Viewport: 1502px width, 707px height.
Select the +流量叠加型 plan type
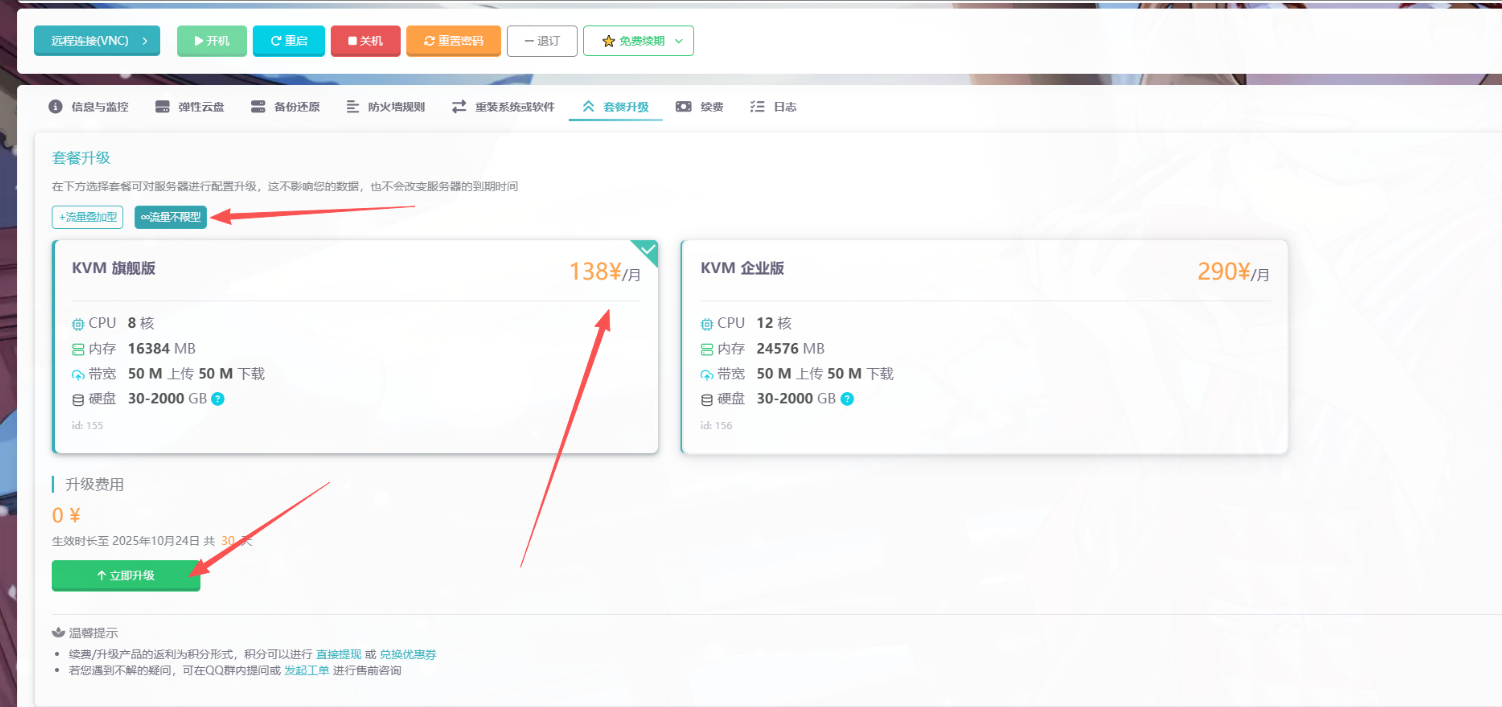tap(88, 217)
